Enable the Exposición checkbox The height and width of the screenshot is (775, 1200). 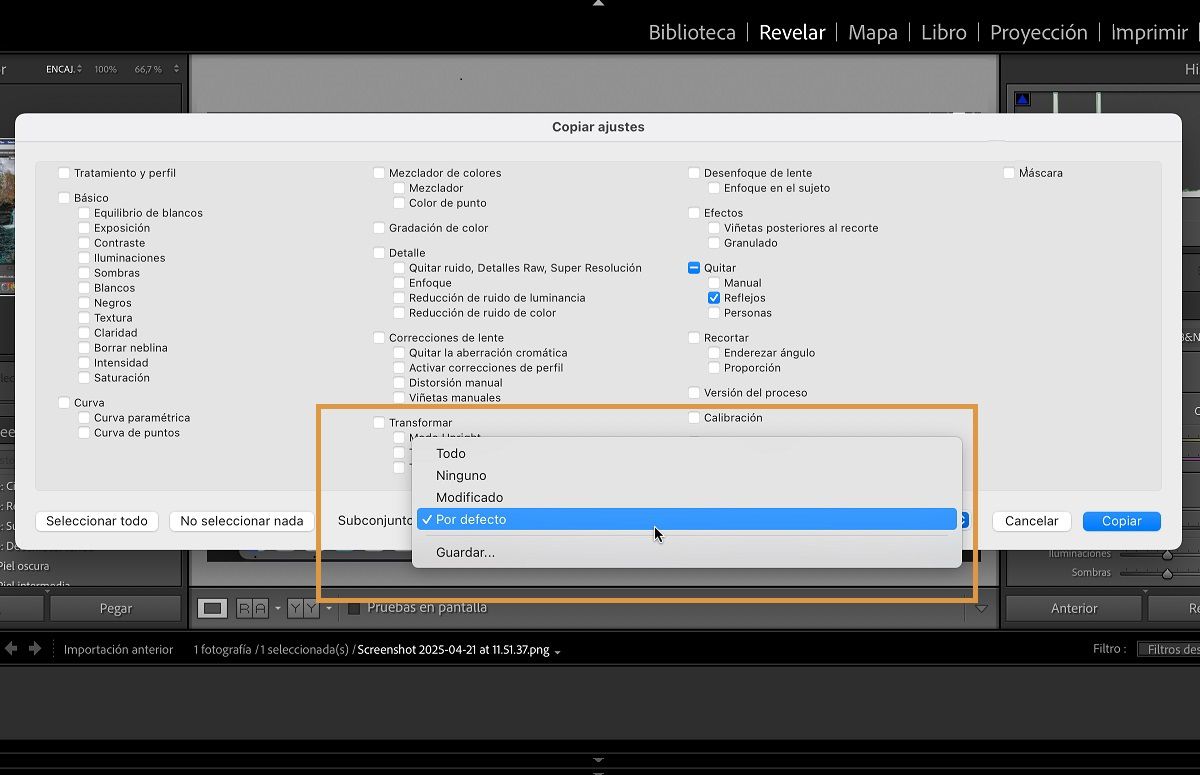(86, 227)
